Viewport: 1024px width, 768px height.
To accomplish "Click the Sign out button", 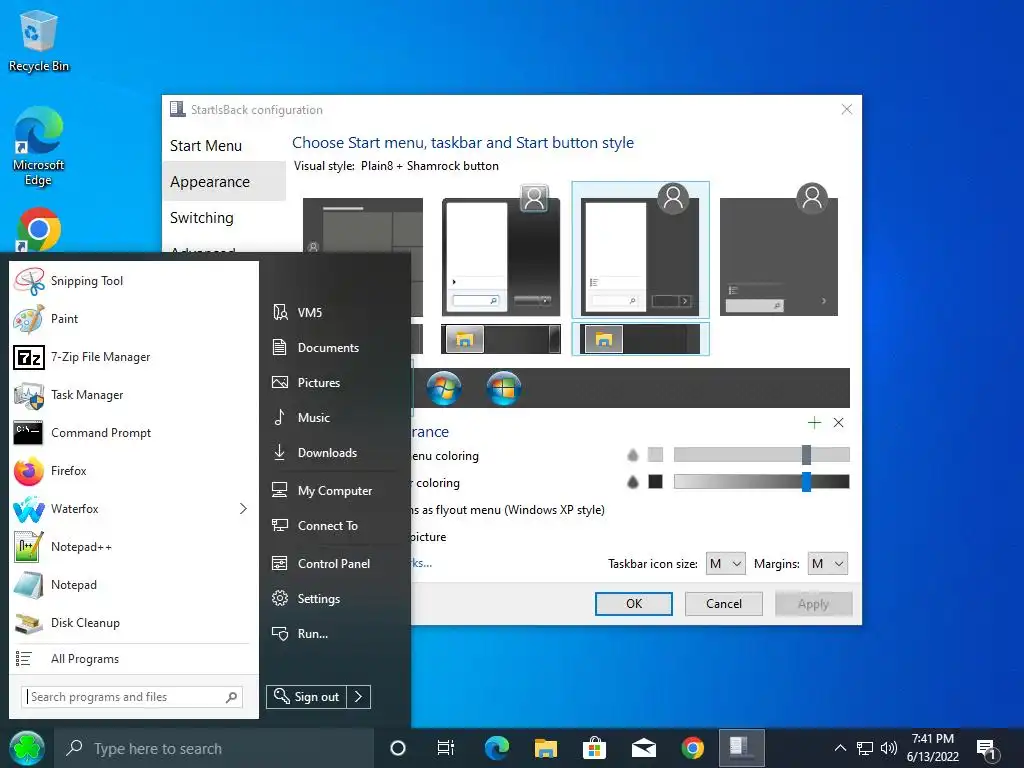I will tap(306, 697).
